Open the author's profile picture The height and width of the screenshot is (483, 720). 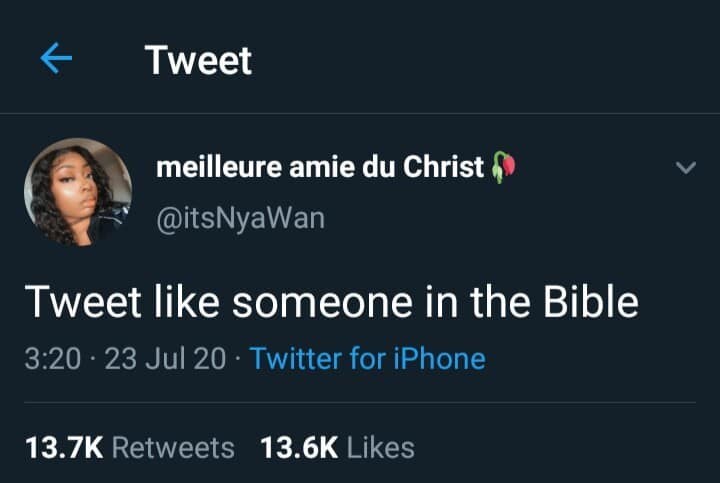[x=78, y=192]
